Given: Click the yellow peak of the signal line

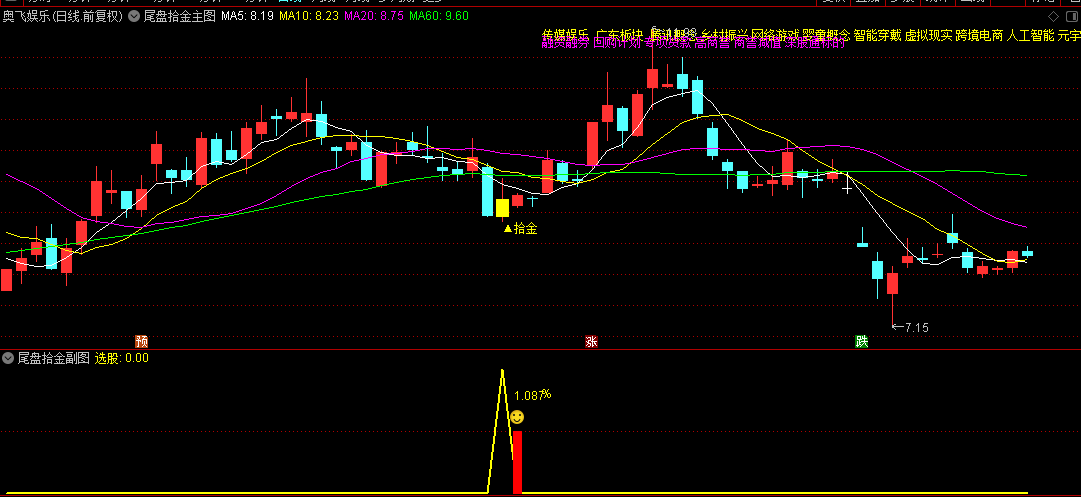Looking at the screenshot, I should [x=502, y=372].
